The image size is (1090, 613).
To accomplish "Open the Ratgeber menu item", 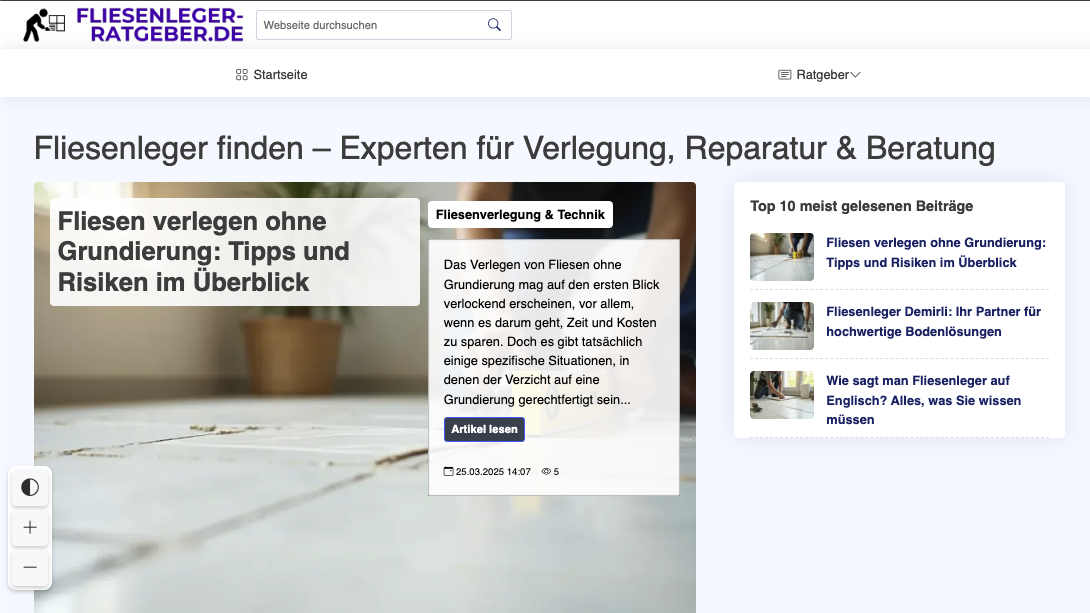I will click(x=822, y=75).
